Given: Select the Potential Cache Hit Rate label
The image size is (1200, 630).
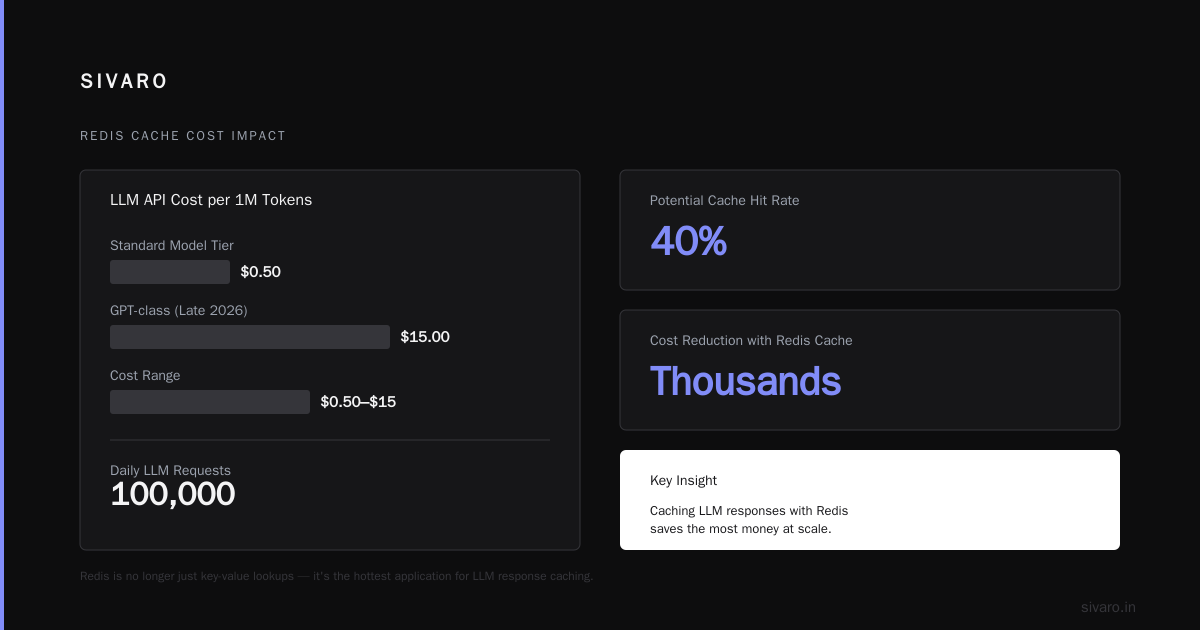Looking at the screenshot, I should pyautogui.click(x=725, y=200).
